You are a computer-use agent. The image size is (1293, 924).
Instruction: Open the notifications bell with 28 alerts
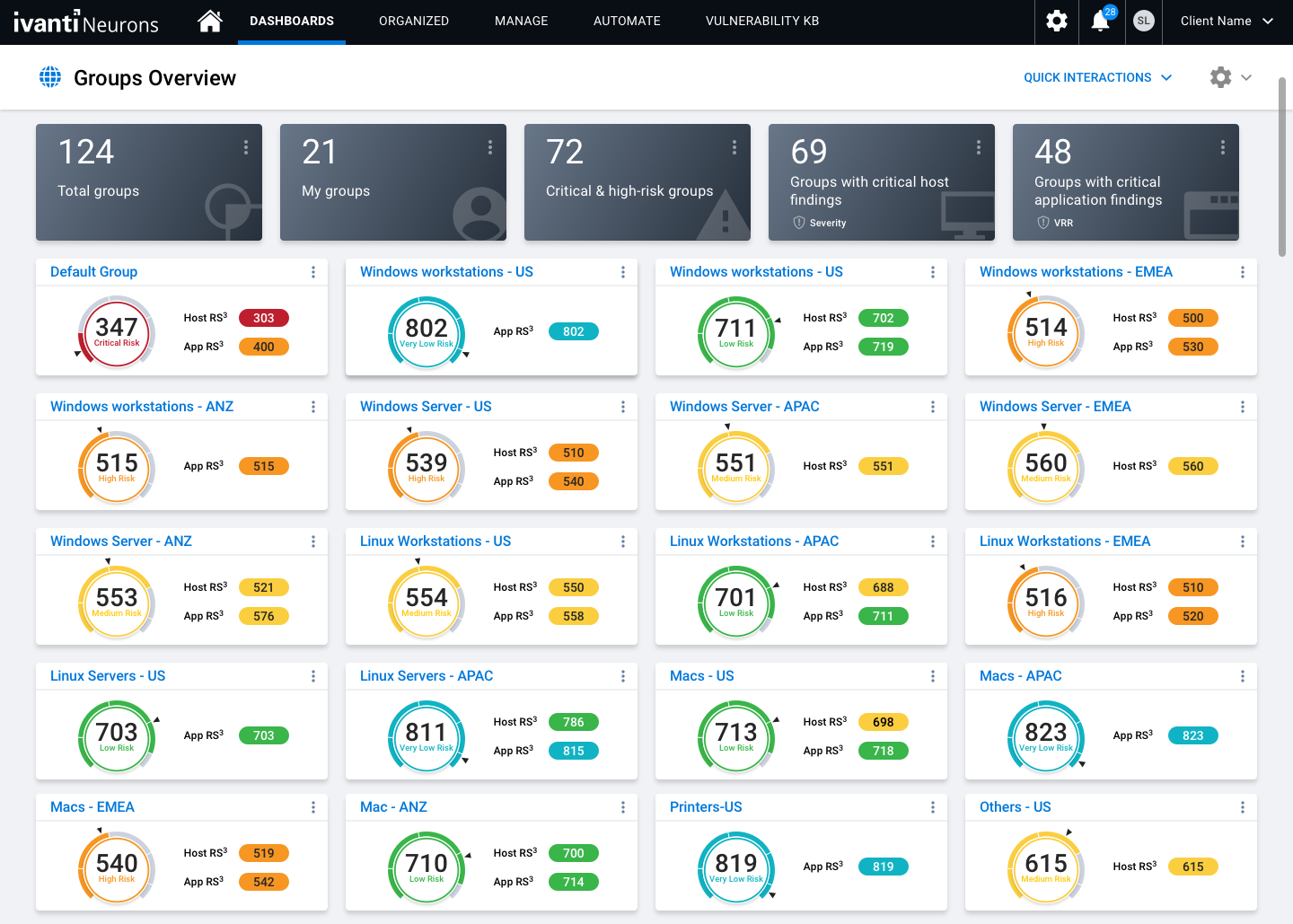click(x=1101, y=21)
